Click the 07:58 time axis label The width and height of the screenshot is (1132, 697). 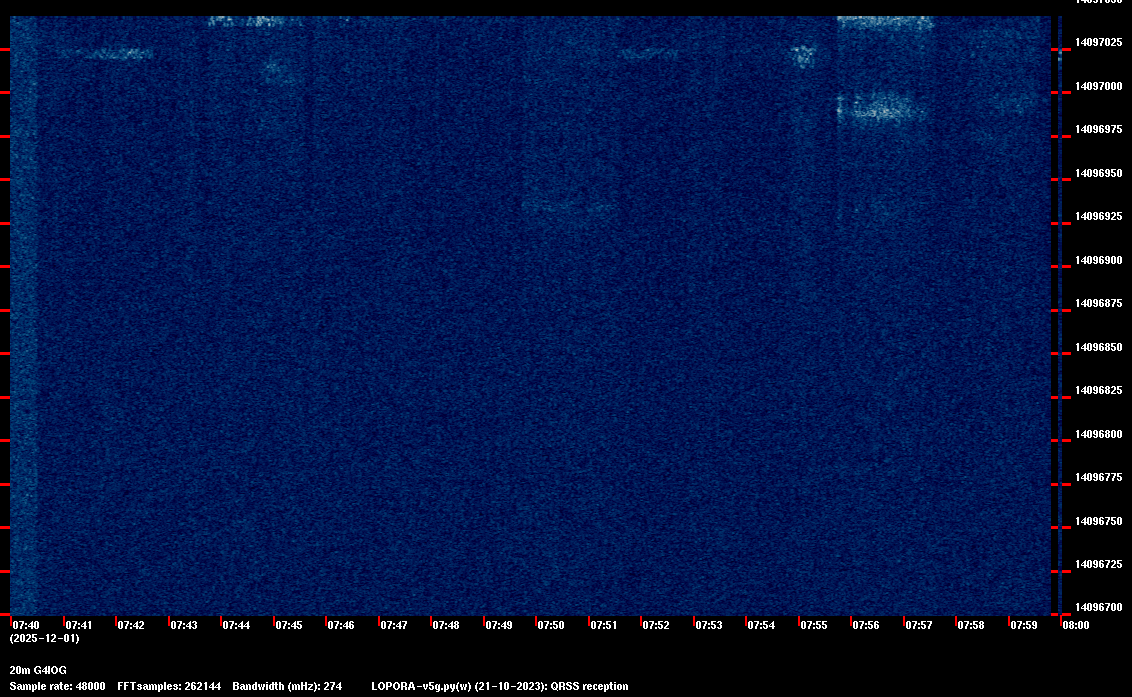[971, 625]
